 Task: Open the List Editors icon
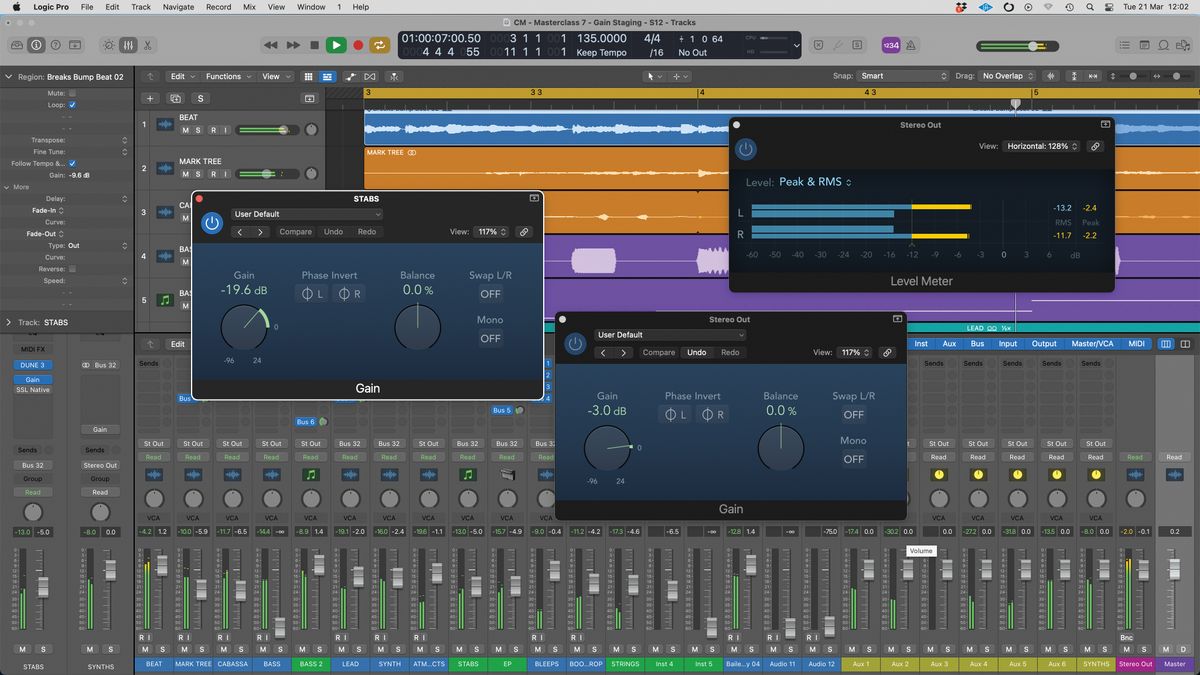tap(1124, 45)
